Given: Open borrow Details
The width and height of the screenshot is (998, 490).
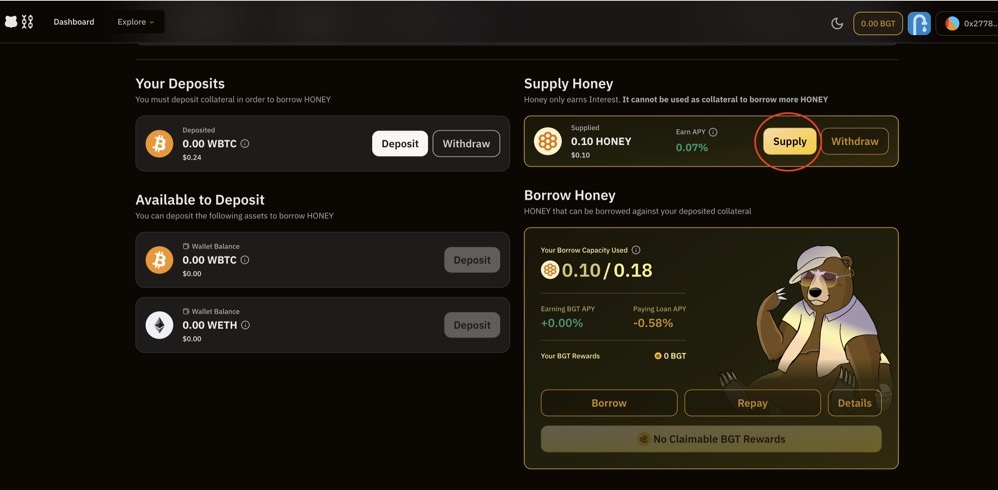Looking at the screenshot, I should coord(854,403).
